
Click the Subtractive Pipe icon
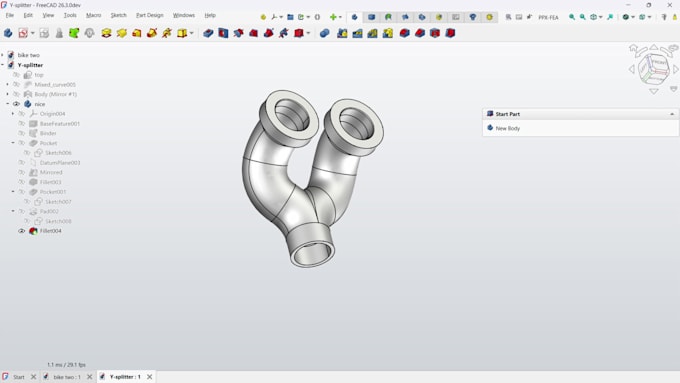(269, 33)
